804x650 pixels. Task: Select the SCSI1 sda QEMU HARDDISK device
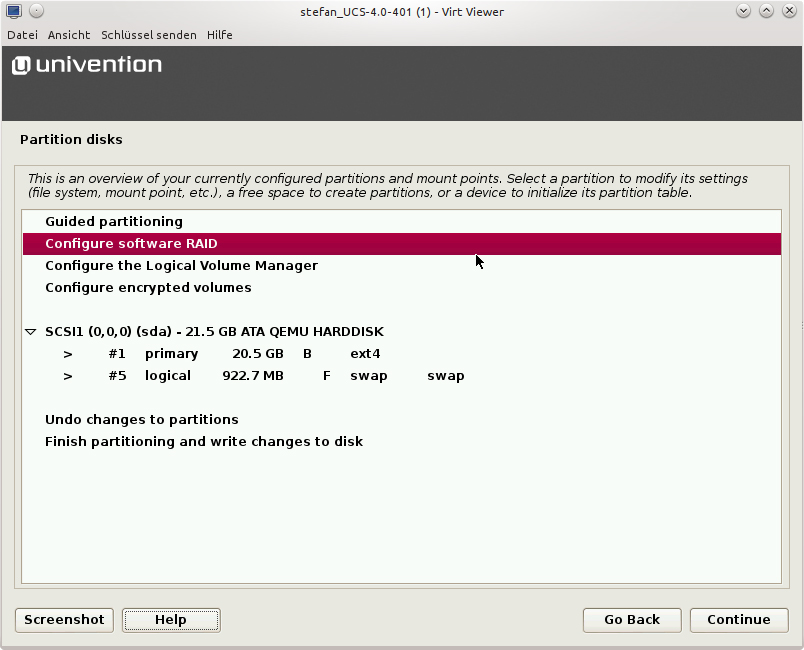[x=214, y=332]
